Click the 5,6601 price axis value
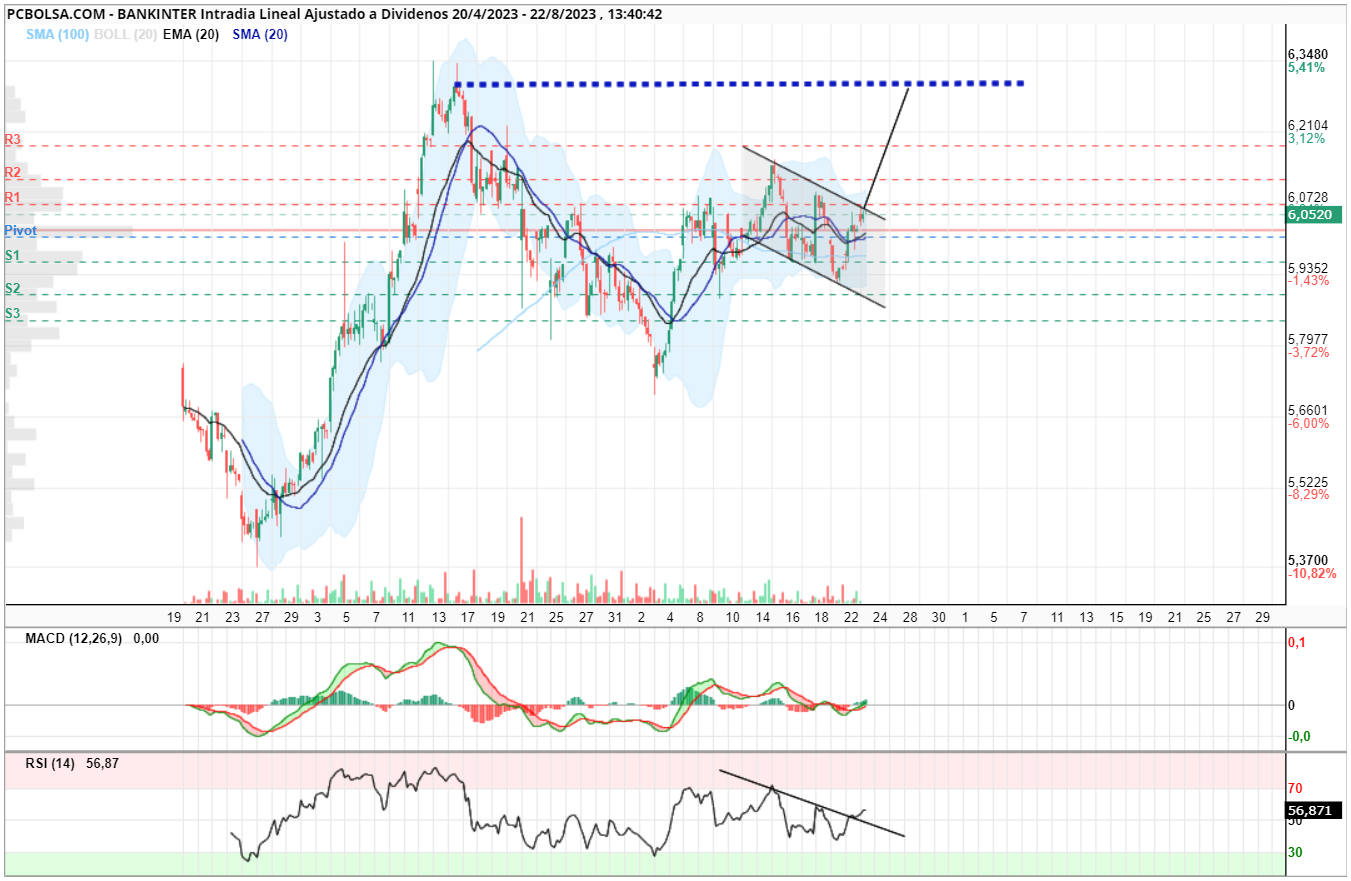The image size is (1351, 881). coord(1309,410)
